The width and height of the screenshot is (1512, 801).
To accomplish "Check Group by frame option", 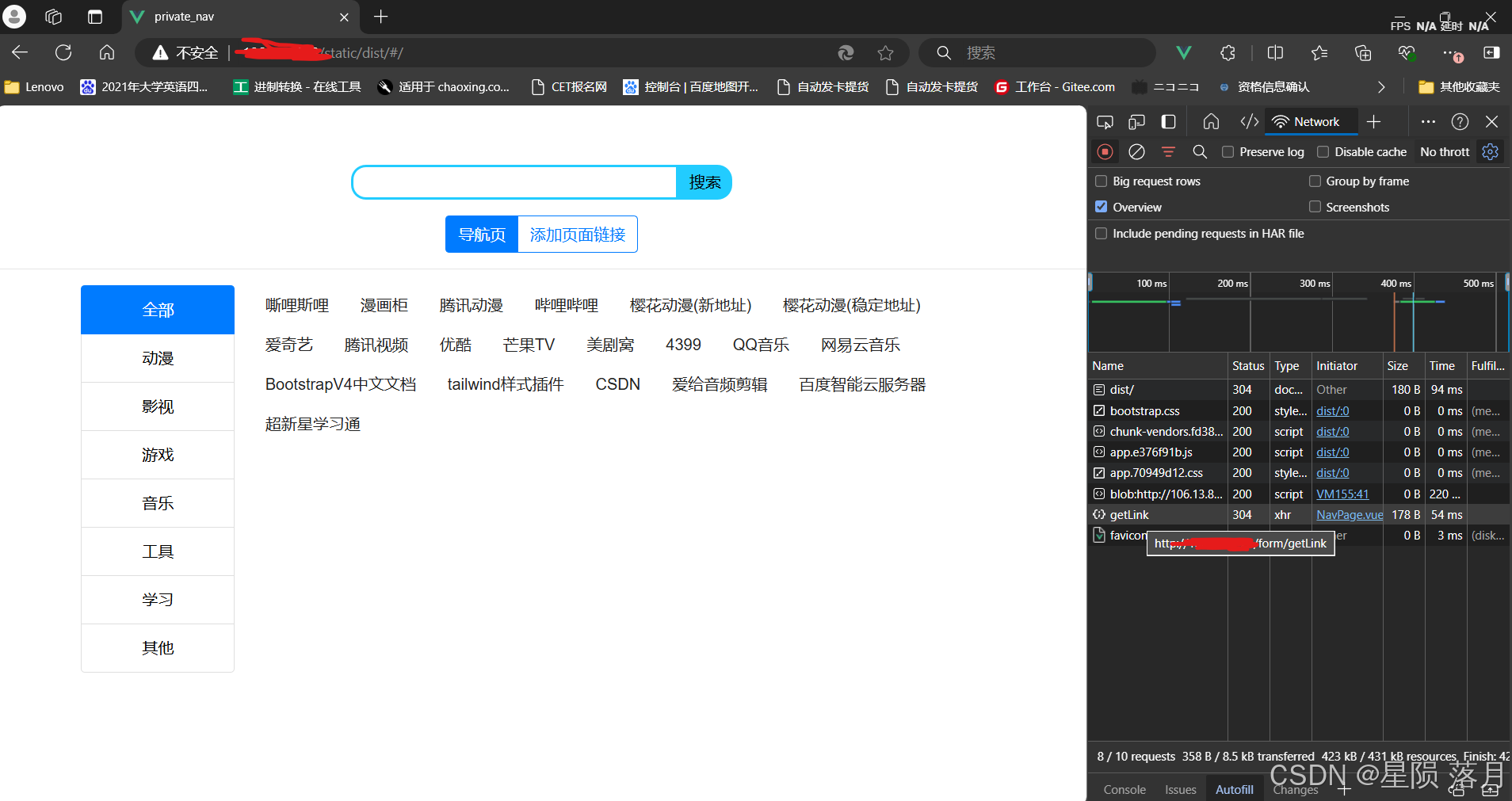I will tap(1315, 181).
